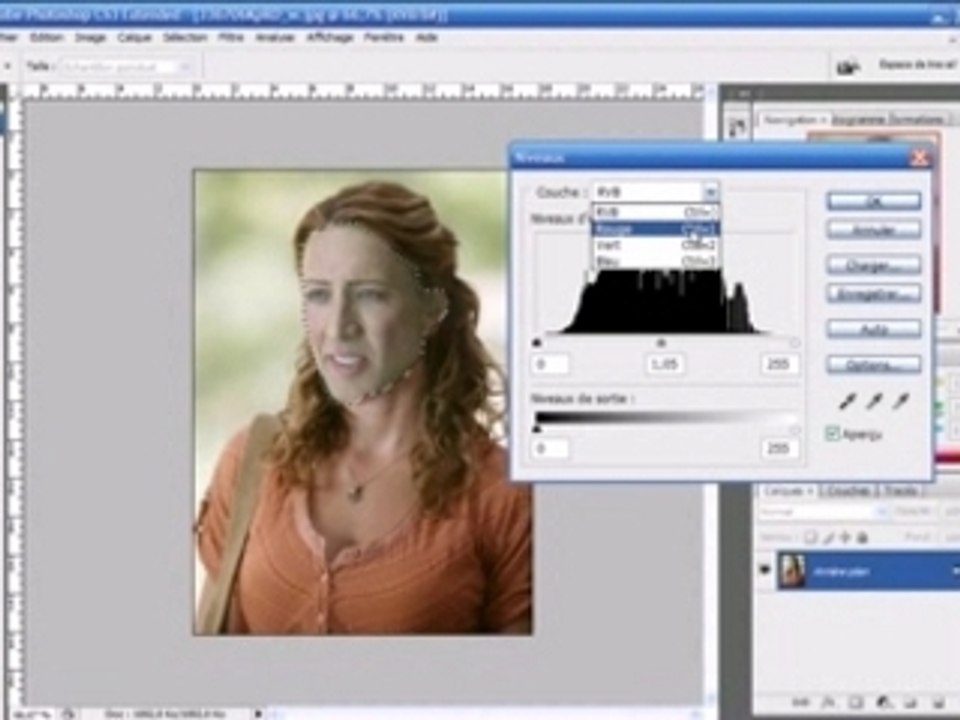Image resolution: width=960 pixels, height=720 pixels.
Task: Click the gamma field showing 1,05
Action: coord(665,364)
